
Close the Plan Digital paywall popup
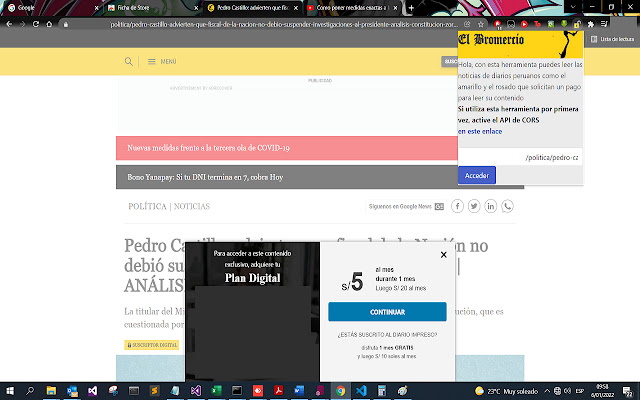tap(444, 255)
